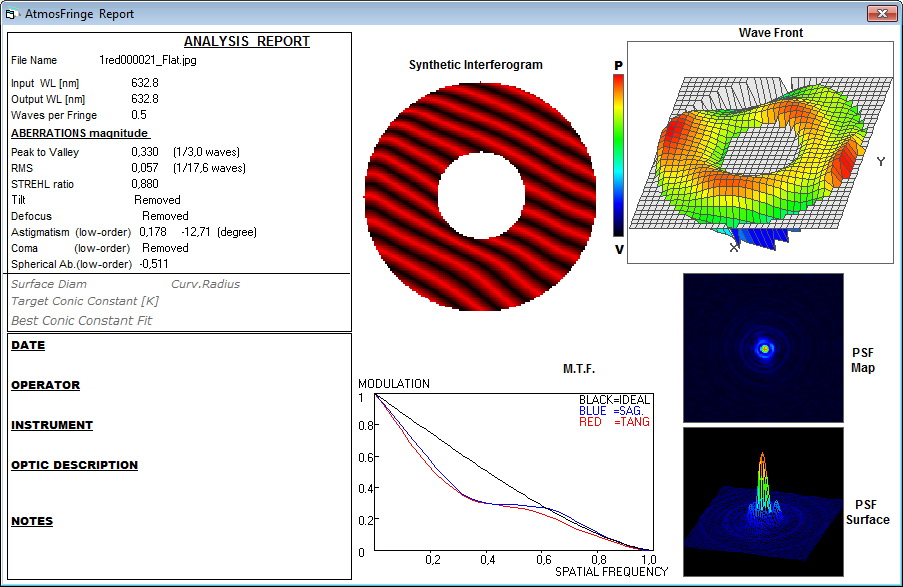The width and height of the screenshot is (903, 587).
Task: Click the (1/17,6 waves) RMS note
Action: point(209,168)
